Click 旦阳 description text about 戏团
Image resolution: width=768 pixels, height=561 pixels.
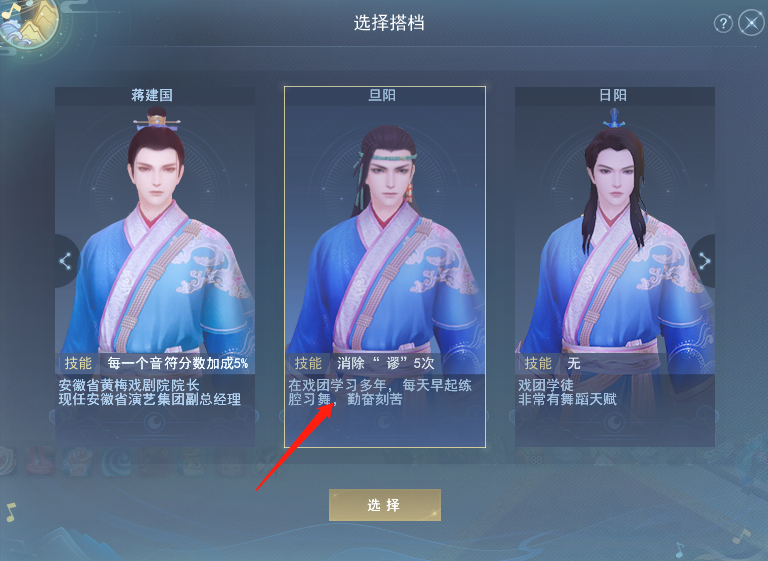tap(380, 392)
